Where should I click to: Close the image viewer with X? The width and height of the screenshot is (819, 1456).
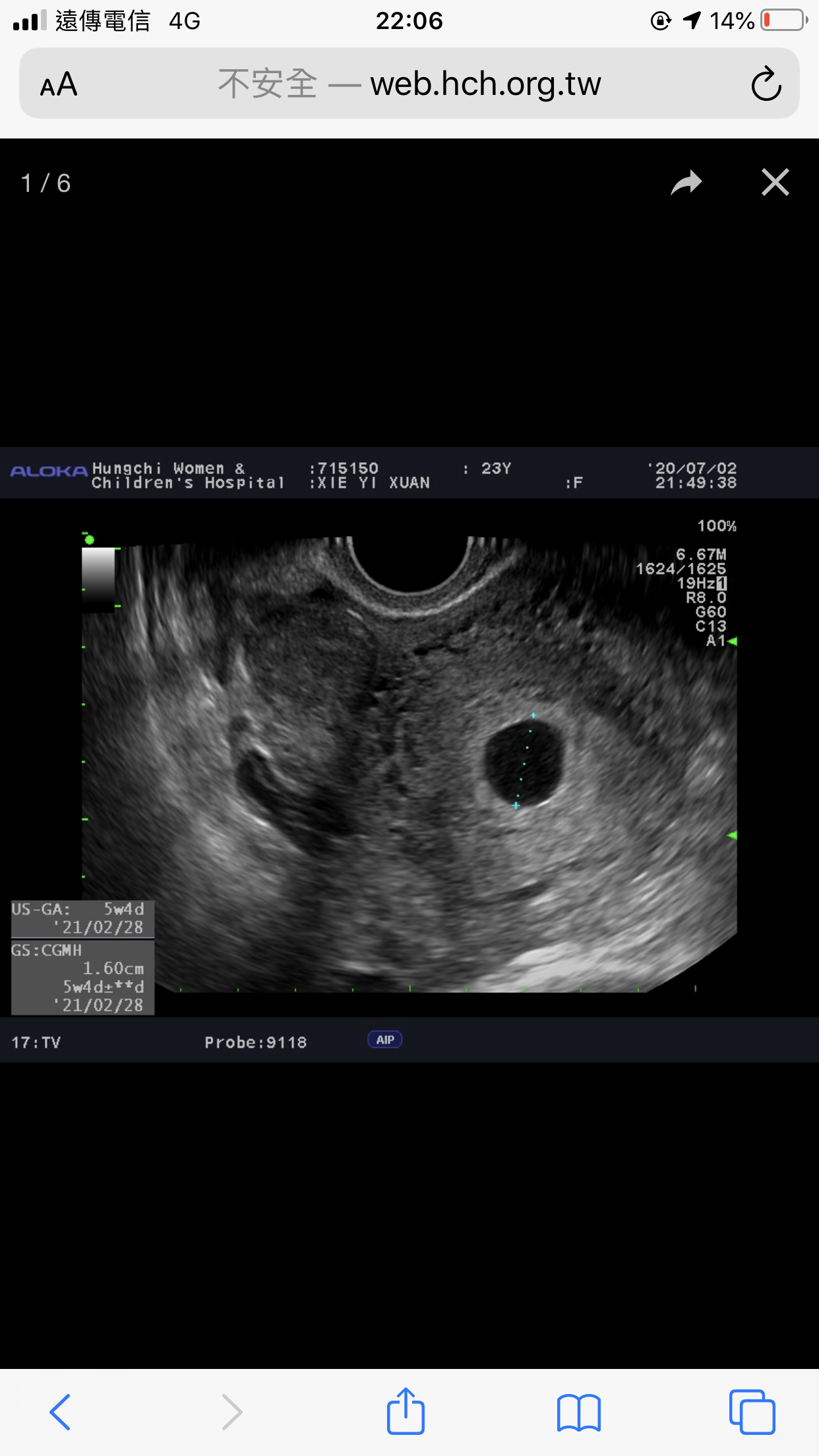[775, 183]
